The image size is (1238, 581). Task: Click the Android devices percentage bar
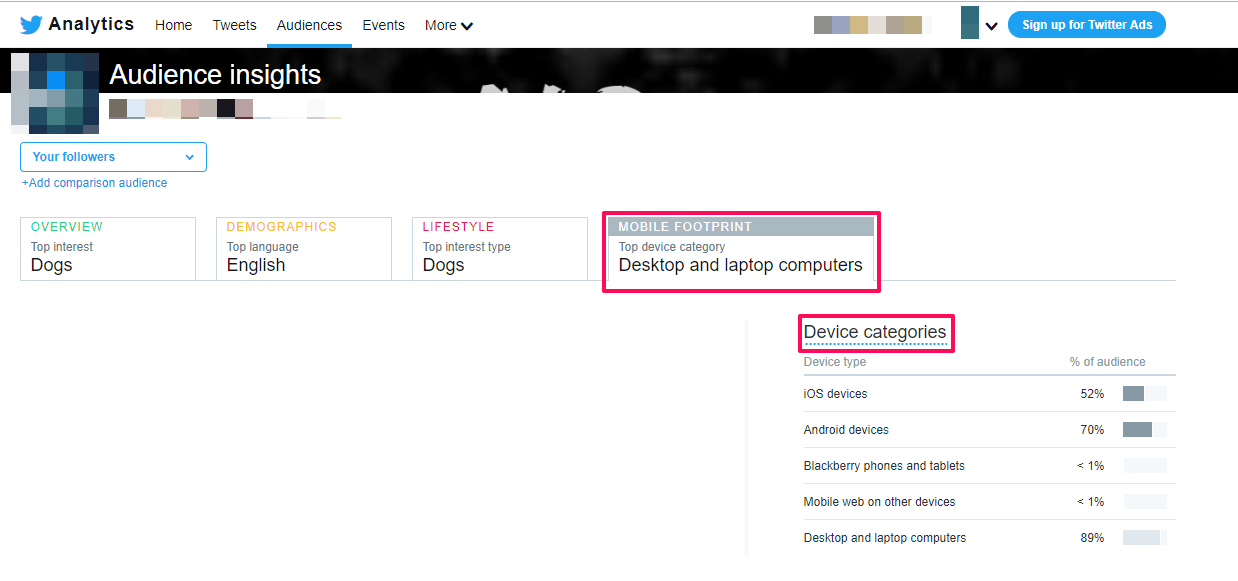[1144, 430]
